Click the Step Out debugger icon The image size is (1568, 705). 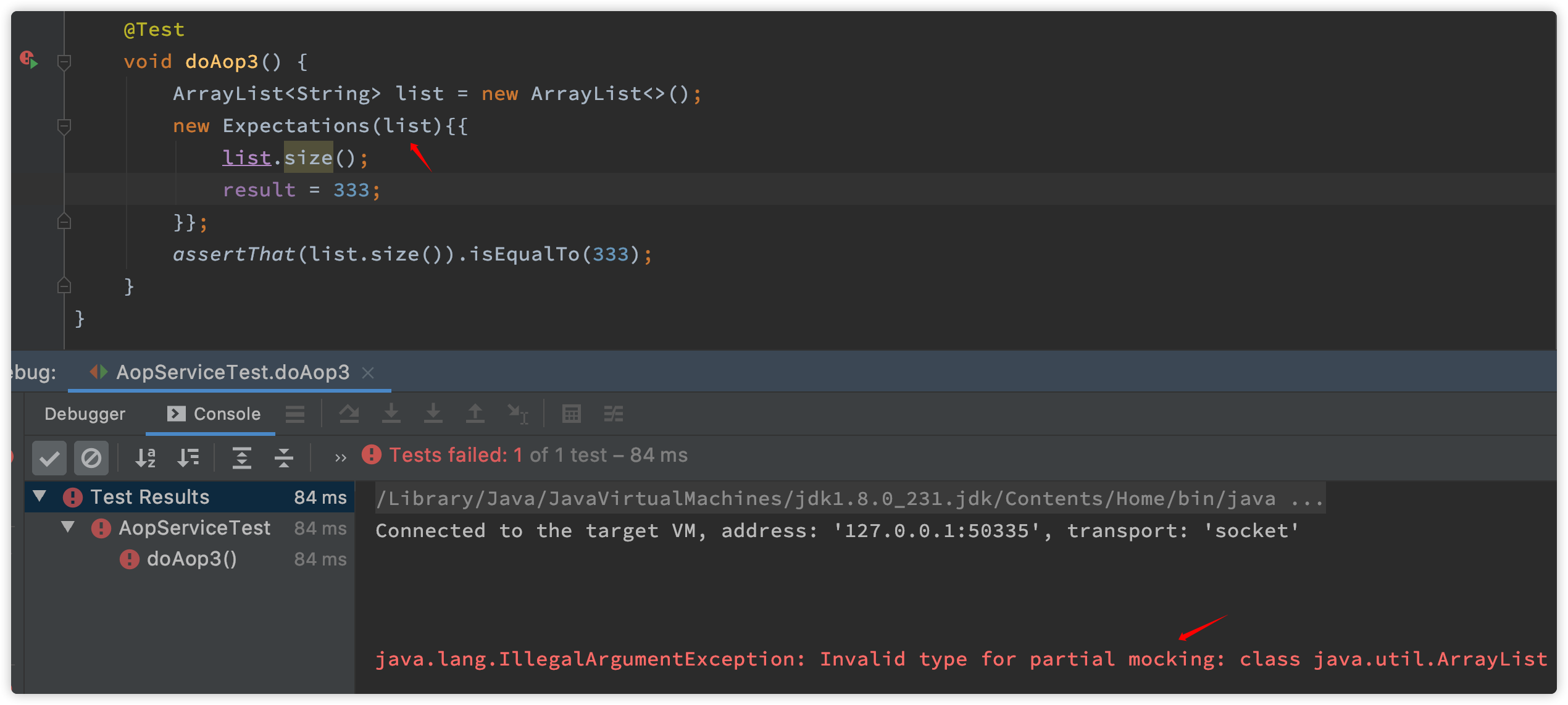[x=476, y=414]
